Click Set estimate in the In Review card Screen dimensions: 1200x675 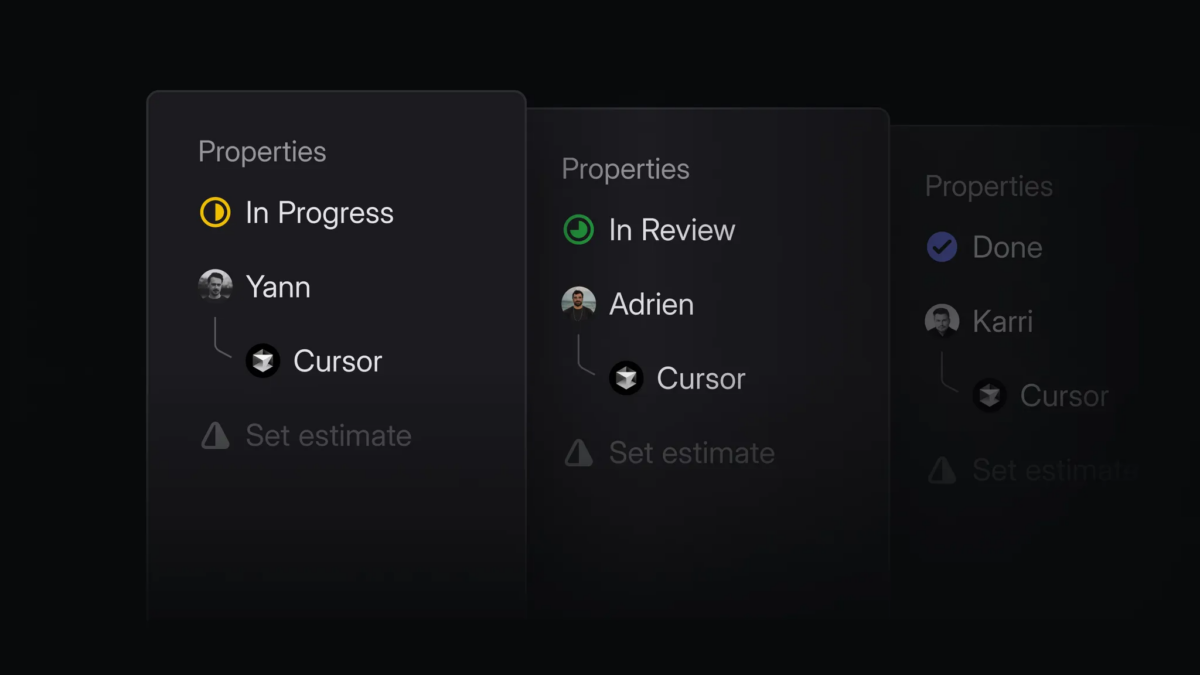(692, 452)
